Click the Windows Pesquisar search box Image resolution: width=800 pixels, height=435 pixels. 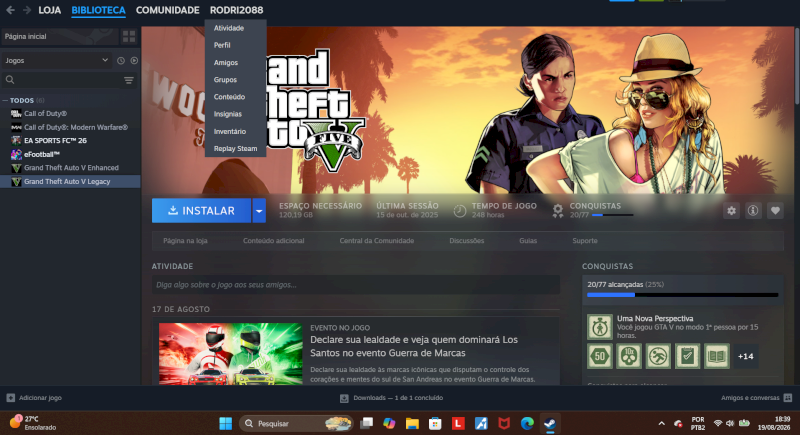click(x=296, y=423)
